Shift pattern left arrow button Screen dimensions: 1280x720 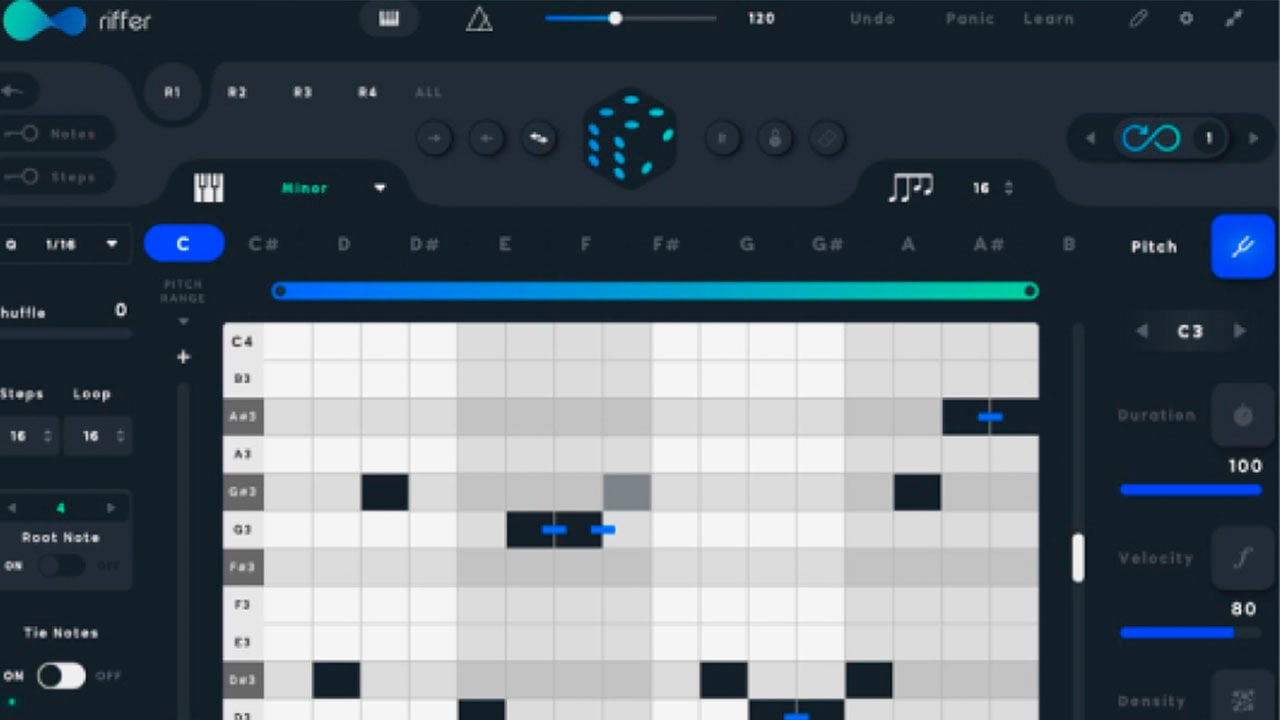click(487, 138)
